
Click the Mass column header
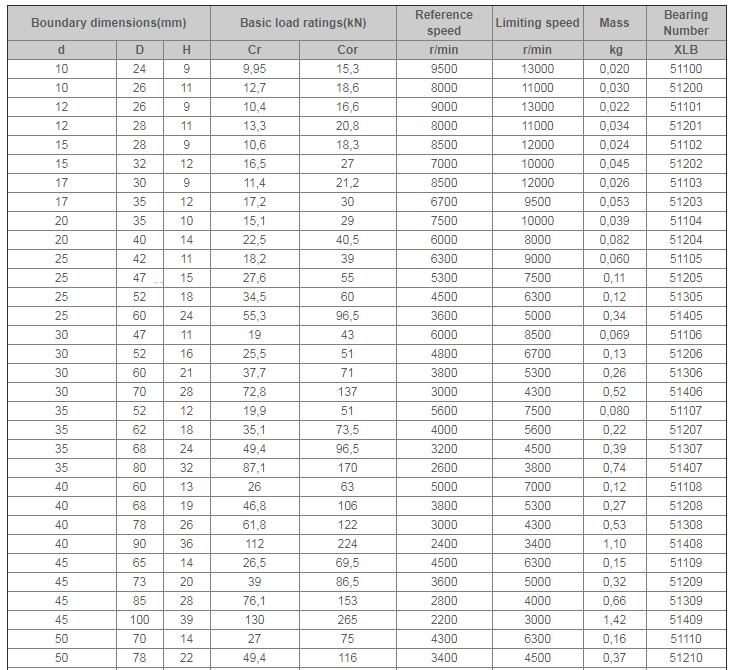pos(614,23)
